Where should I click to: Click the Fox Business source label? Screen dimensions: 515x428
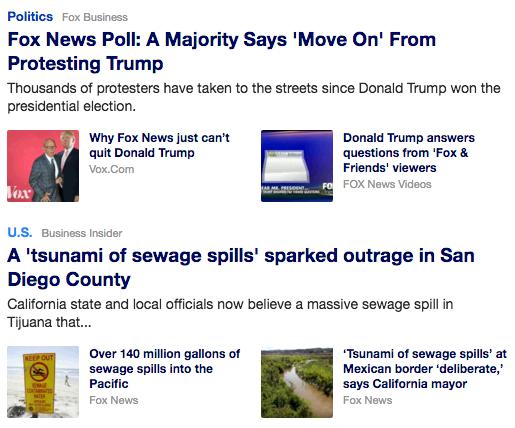95,17
